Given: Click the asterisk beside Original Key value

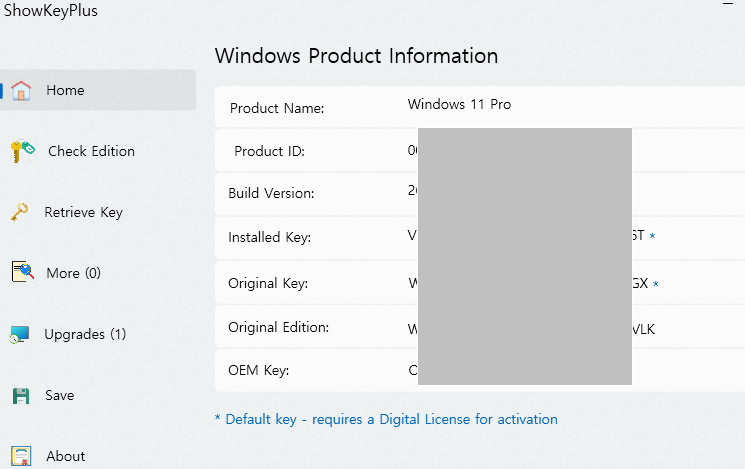Looking at the screenshot, I should [656, 284].
